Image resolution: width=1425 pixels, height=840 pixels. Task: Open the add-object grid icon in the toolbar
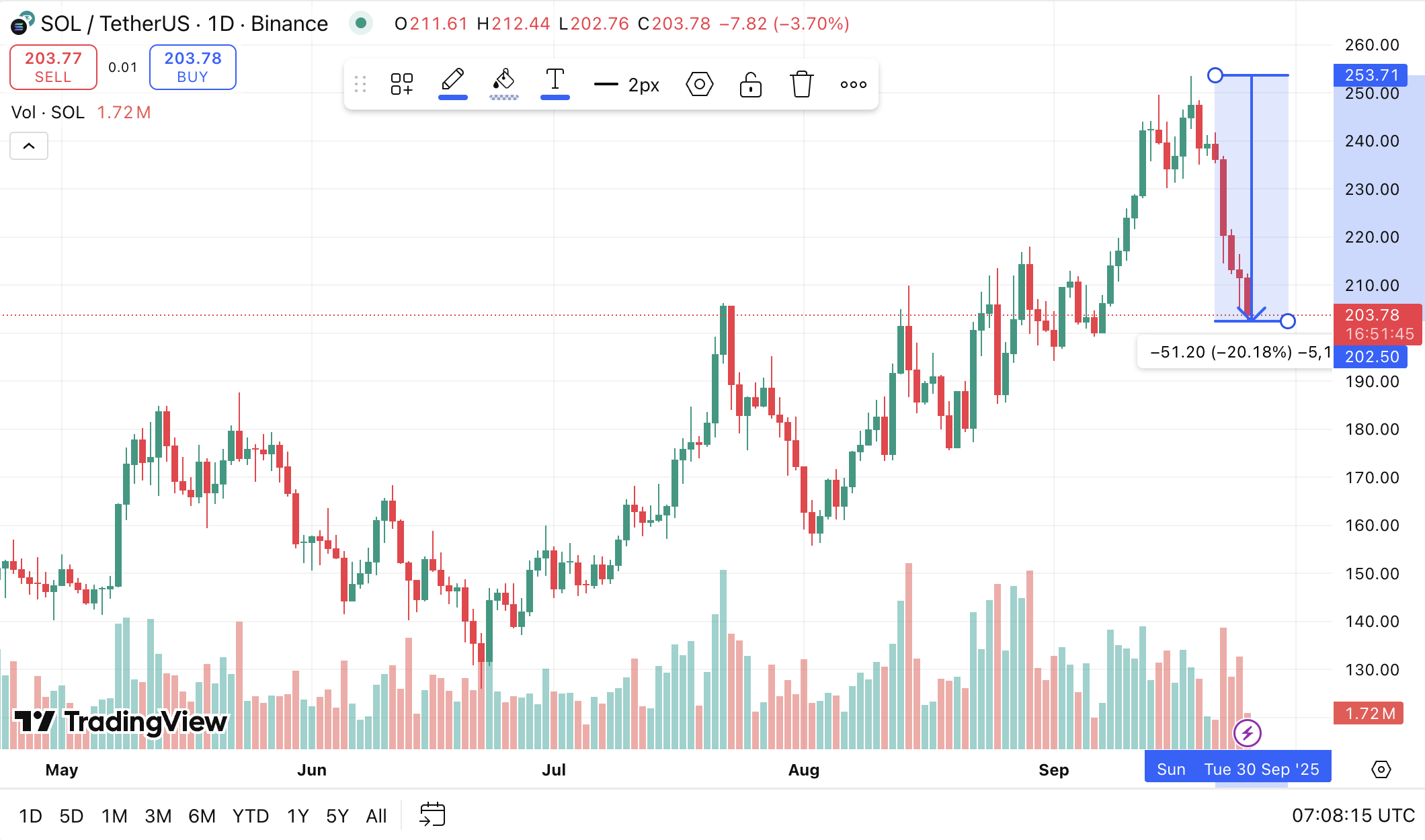click(x=401, y=83)
